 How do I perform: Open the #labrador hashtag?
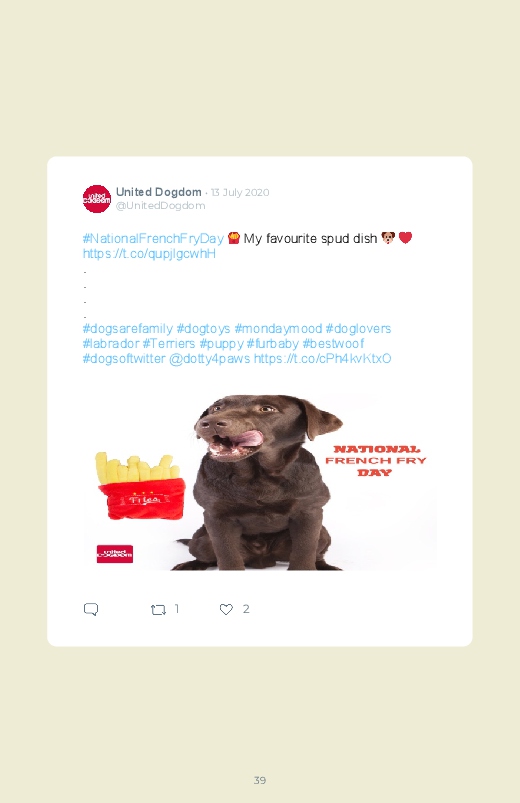coord(111,344)
